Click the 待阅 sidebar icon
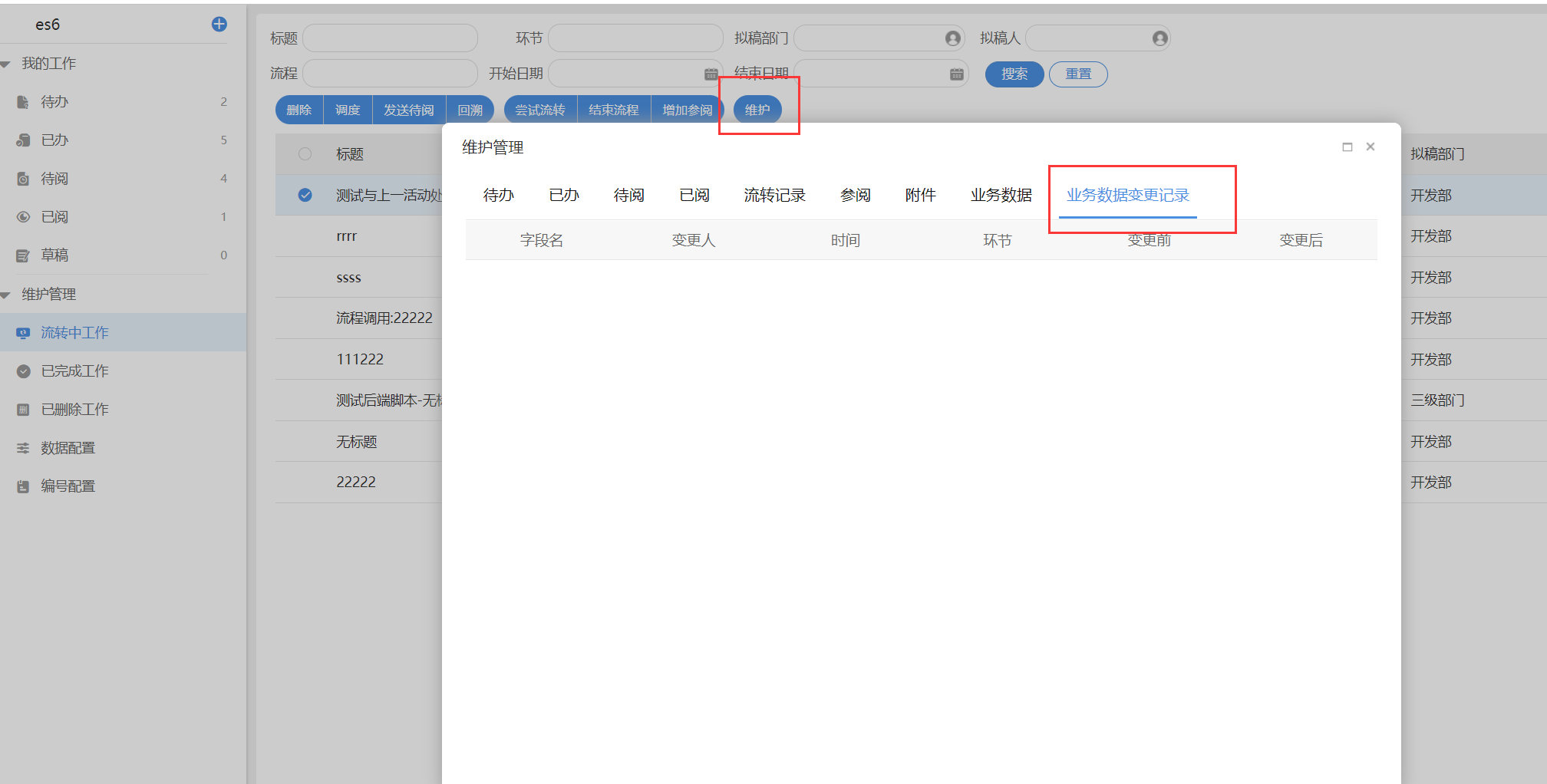The height and width of the screenshot is (784, 1547). (x=23, y=179)
